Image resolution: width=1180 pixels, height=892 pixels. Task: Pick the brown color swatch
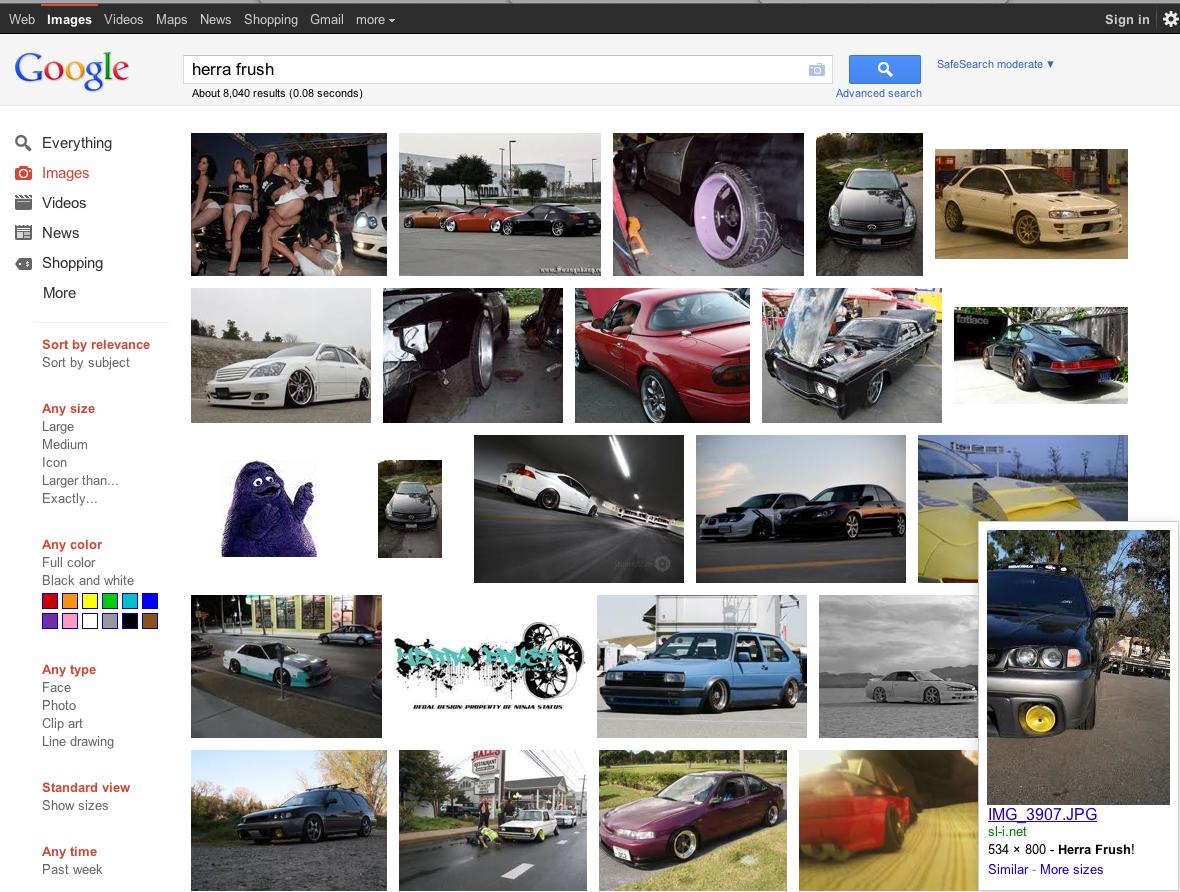click(x=150, y=621)
